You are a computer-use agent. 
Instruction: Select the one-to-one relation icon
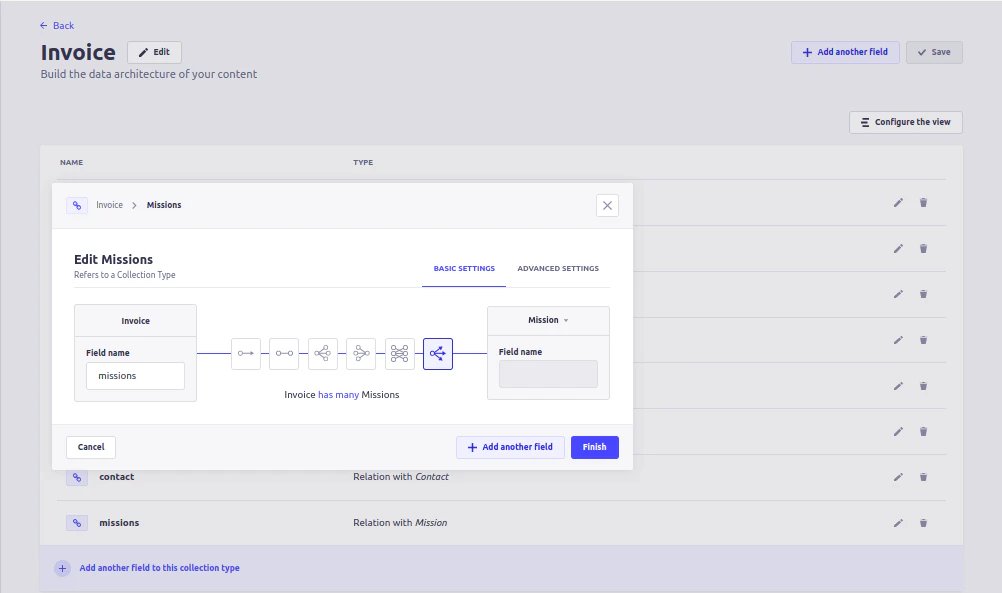[x=284, y=353]
